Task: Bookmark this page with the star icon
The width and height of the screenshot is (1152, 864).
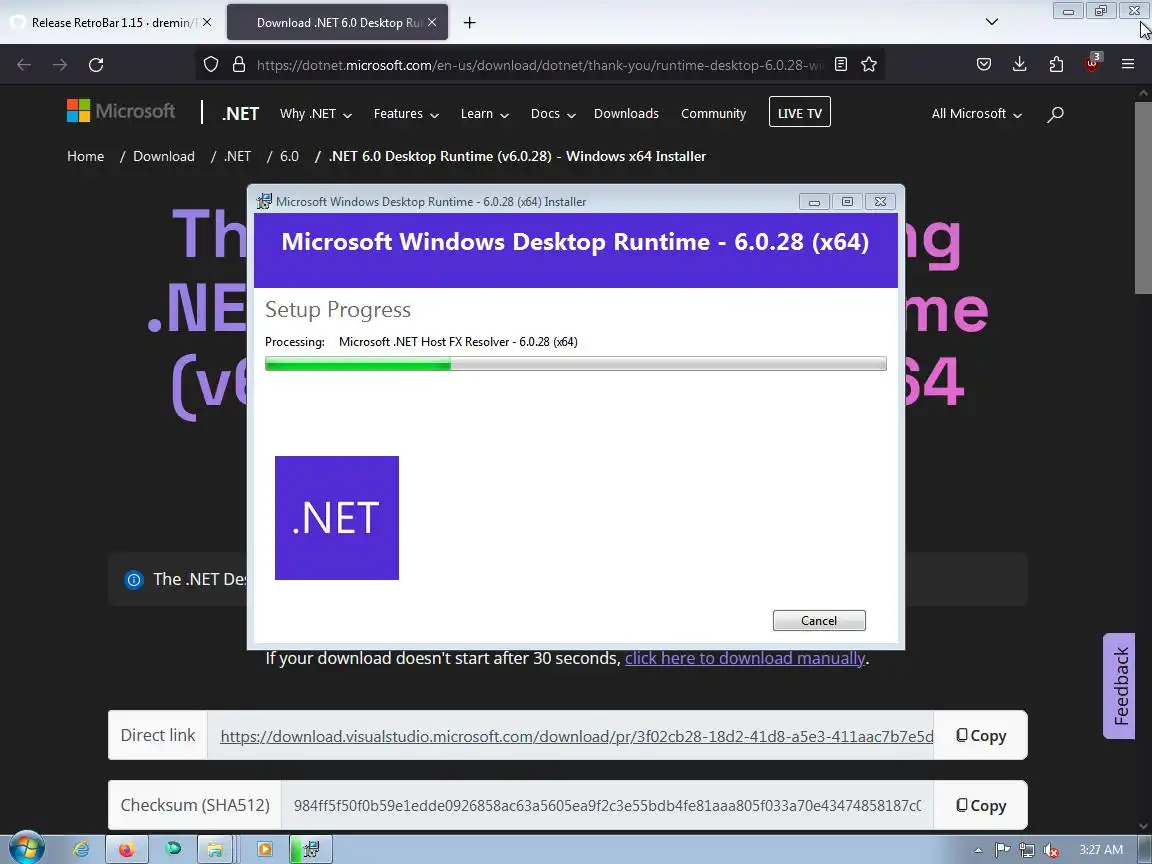Action: point(869,65)
